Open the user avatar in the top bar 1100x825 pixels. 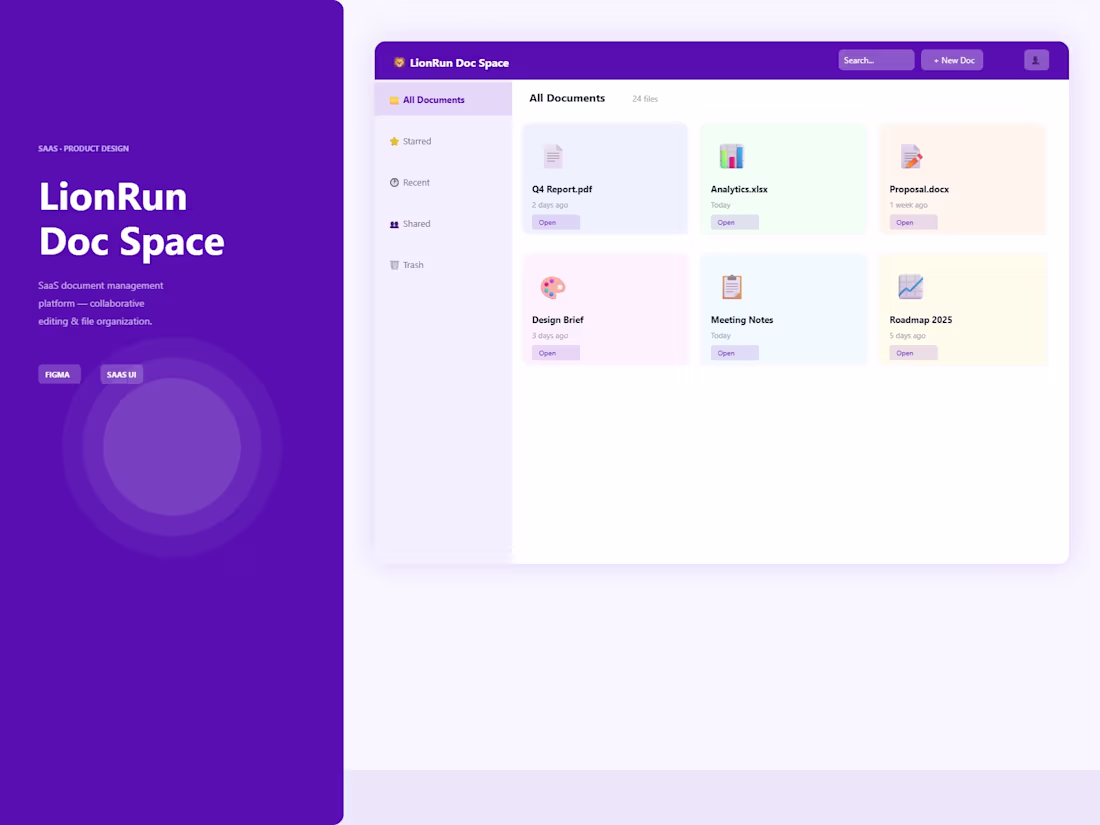(x=1036, y=60)
